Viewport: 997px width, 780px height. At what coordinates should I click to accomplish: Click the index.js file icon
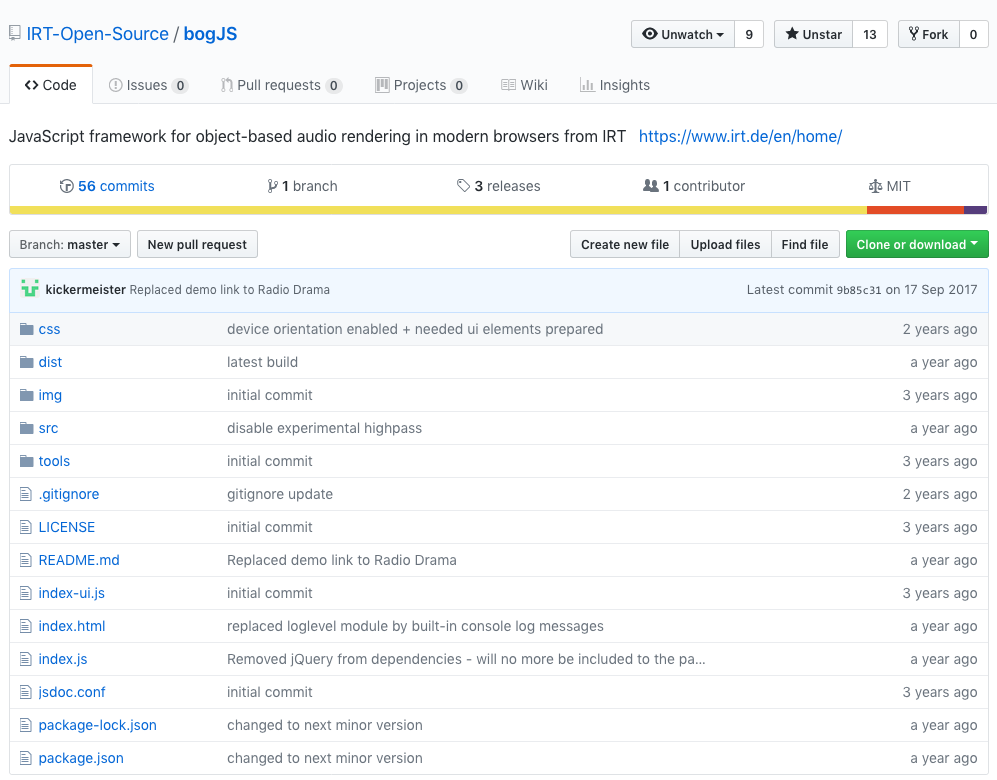(25, 659)
